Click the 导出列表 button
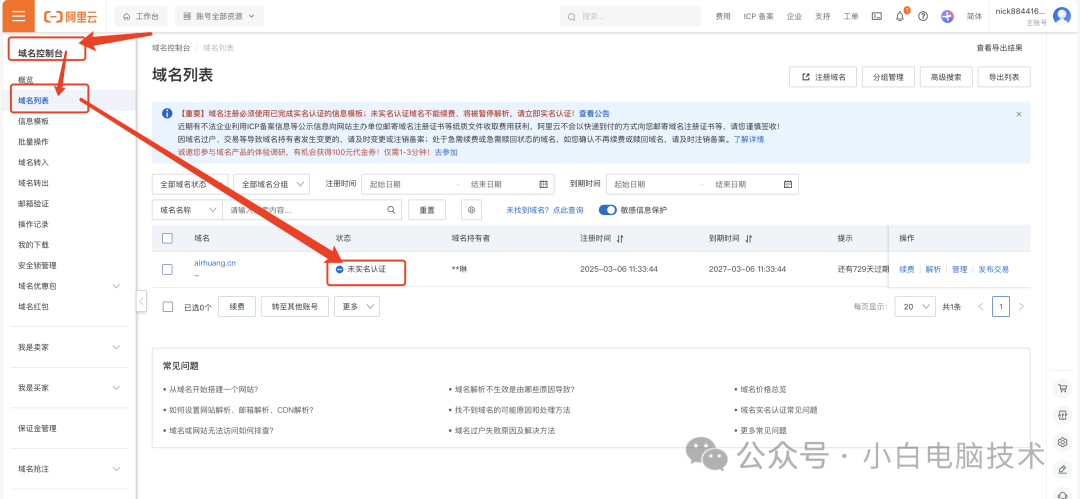Image resolution: width=1080 pixels, height=499 pixels. pos(1004,77)
